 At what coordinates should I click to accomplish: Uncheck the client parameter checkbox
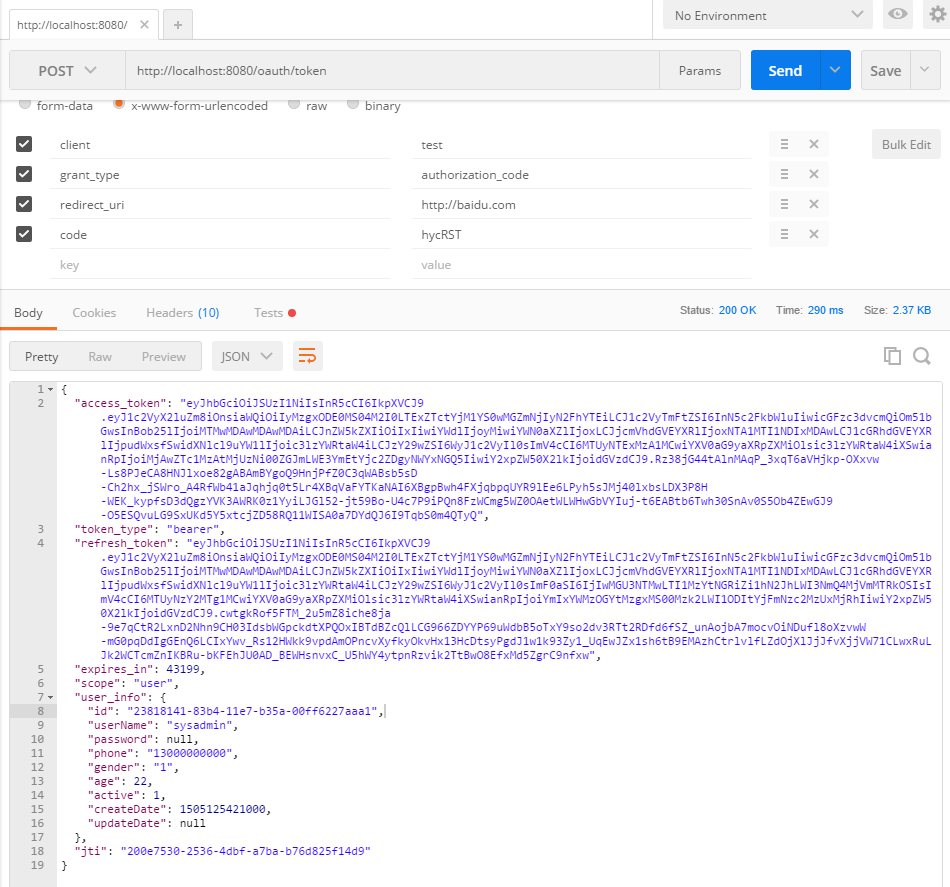pyautogui.click(x=24, y=144)
